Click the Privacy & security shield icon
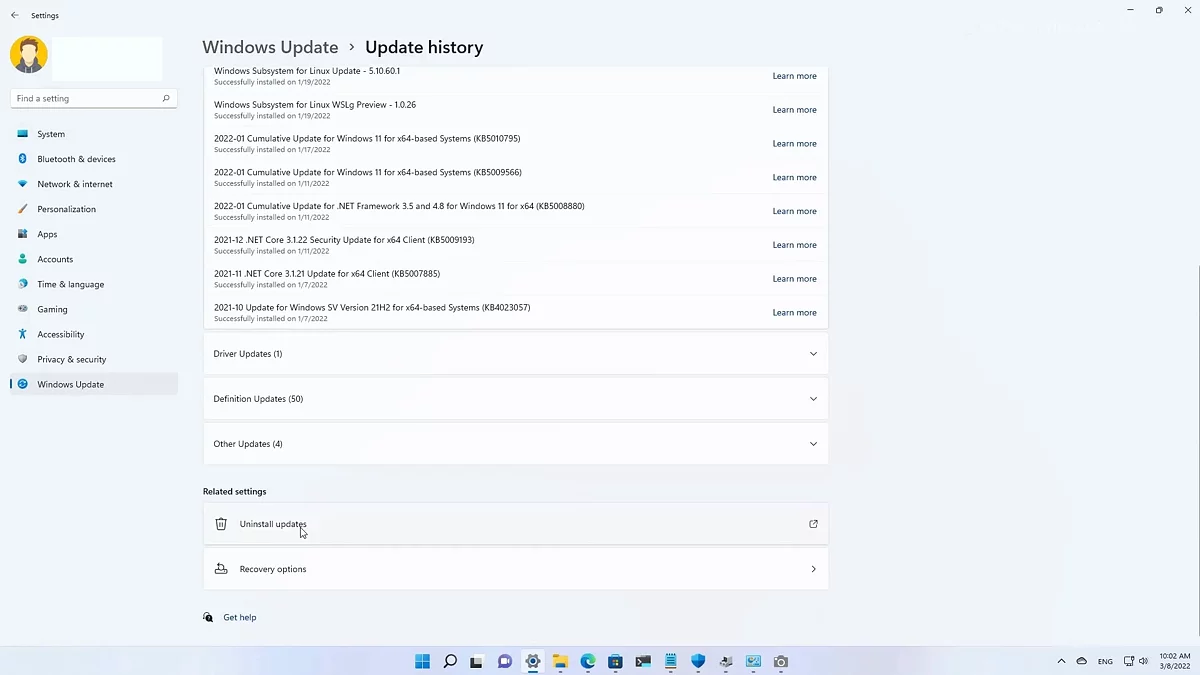 tap(23, 359)
